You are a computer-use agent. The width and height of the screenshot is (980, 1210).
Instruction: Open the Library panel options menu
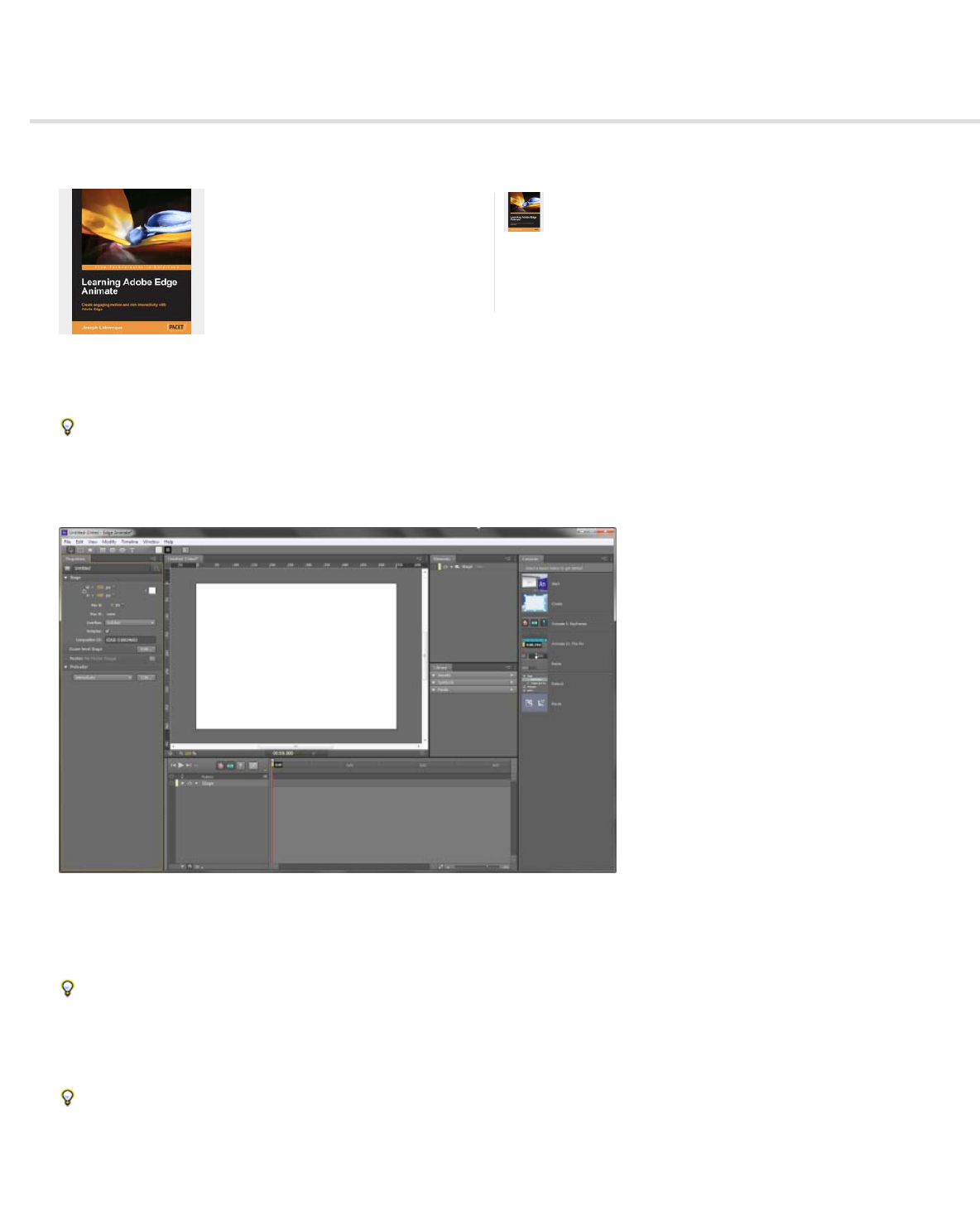tap(509, 667)
